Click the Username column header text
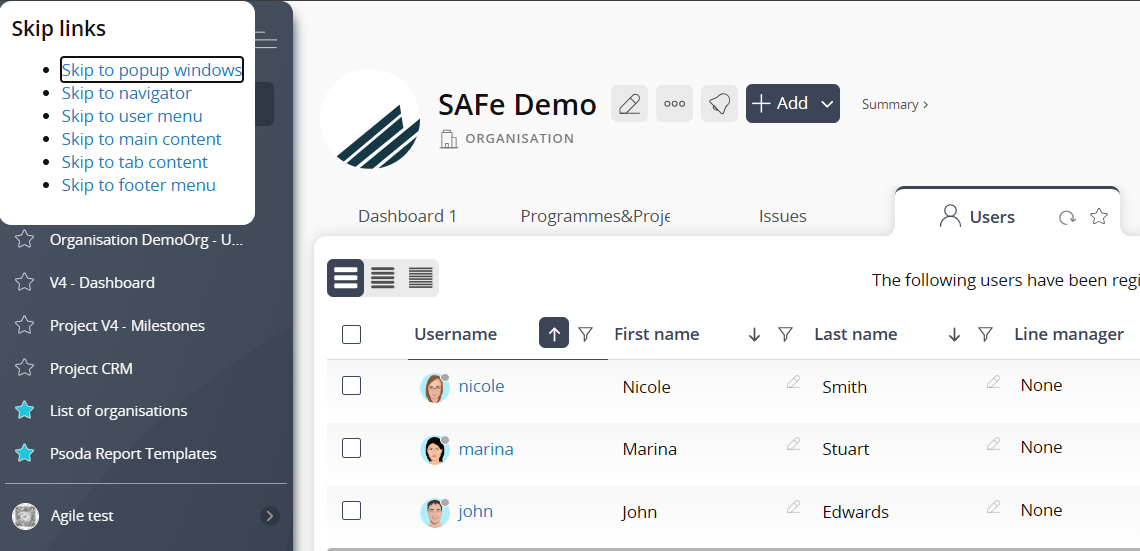1140x551 pixels. (455, 334)
